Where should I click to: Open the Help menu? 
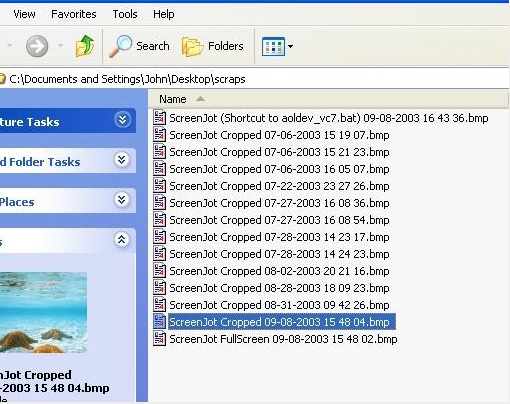pos(164,14)
